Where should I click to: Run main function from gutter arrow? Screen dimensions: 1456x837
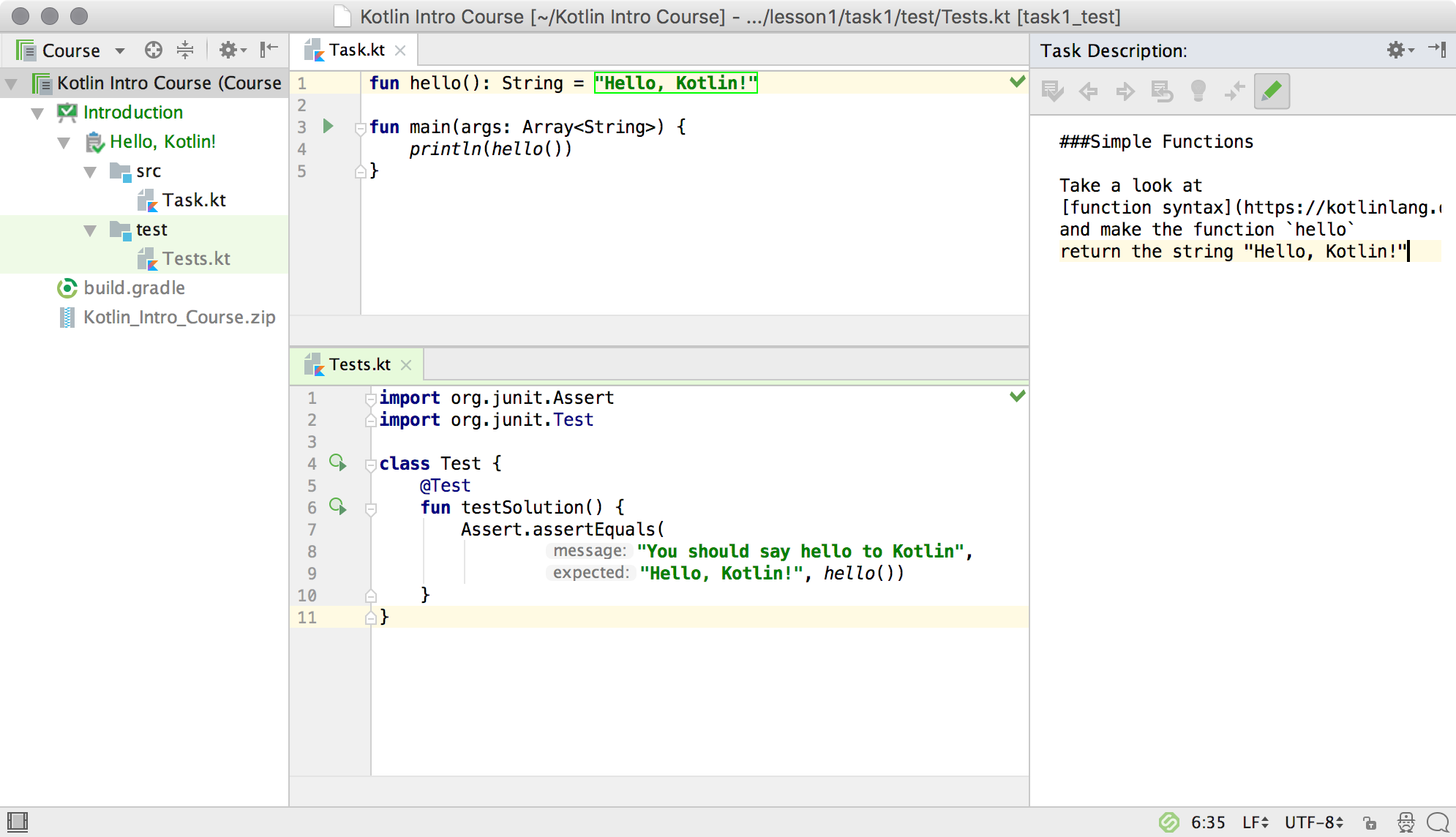(329, 127)
